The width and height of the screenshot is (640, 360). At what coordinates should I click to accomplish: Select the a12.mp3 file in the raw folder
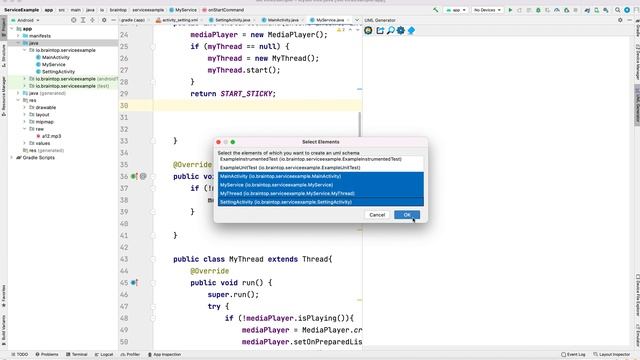tap(48, 136)
